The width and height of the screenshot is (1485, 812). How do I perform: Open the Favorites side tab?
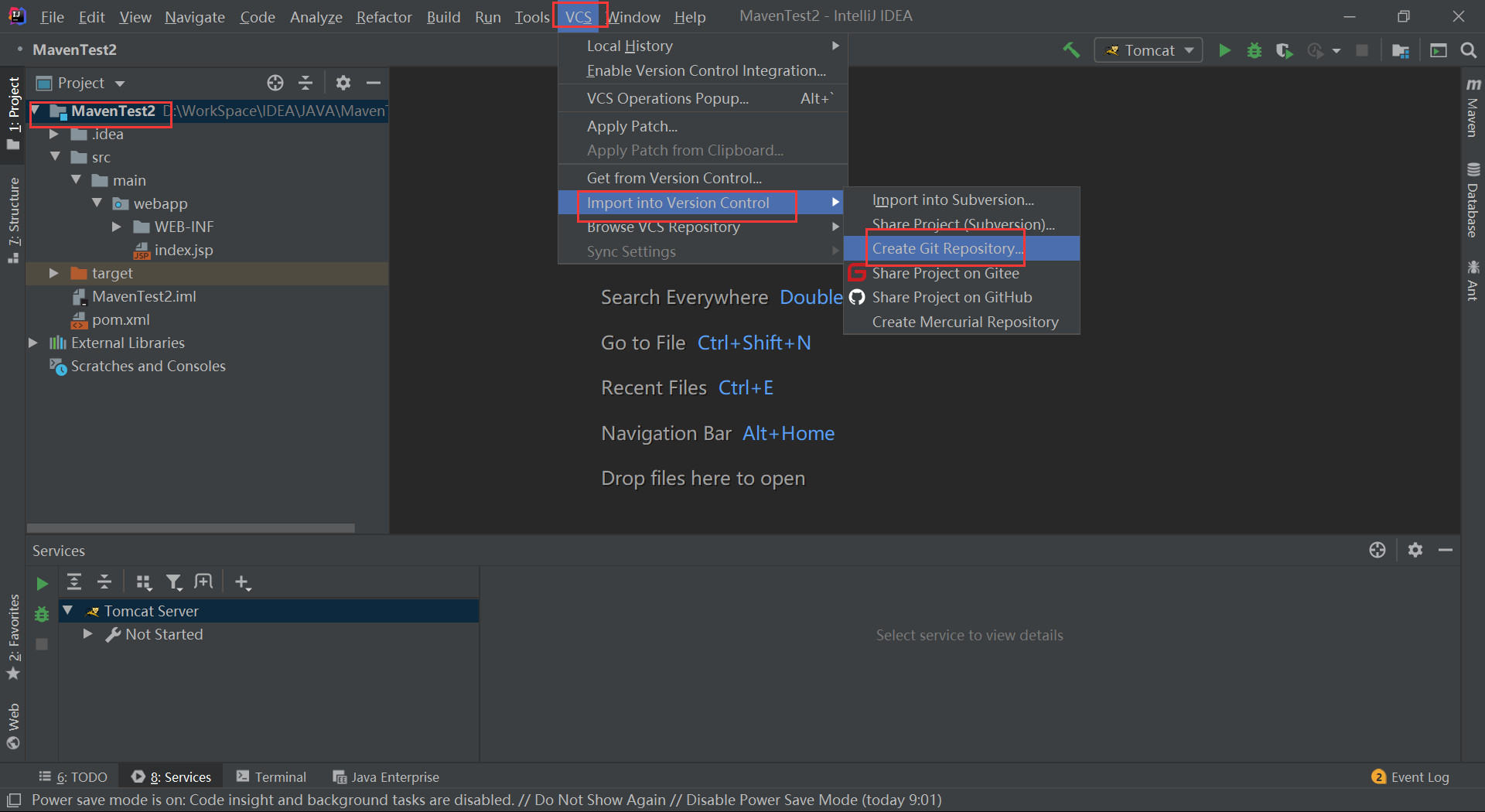coord(13,637)
